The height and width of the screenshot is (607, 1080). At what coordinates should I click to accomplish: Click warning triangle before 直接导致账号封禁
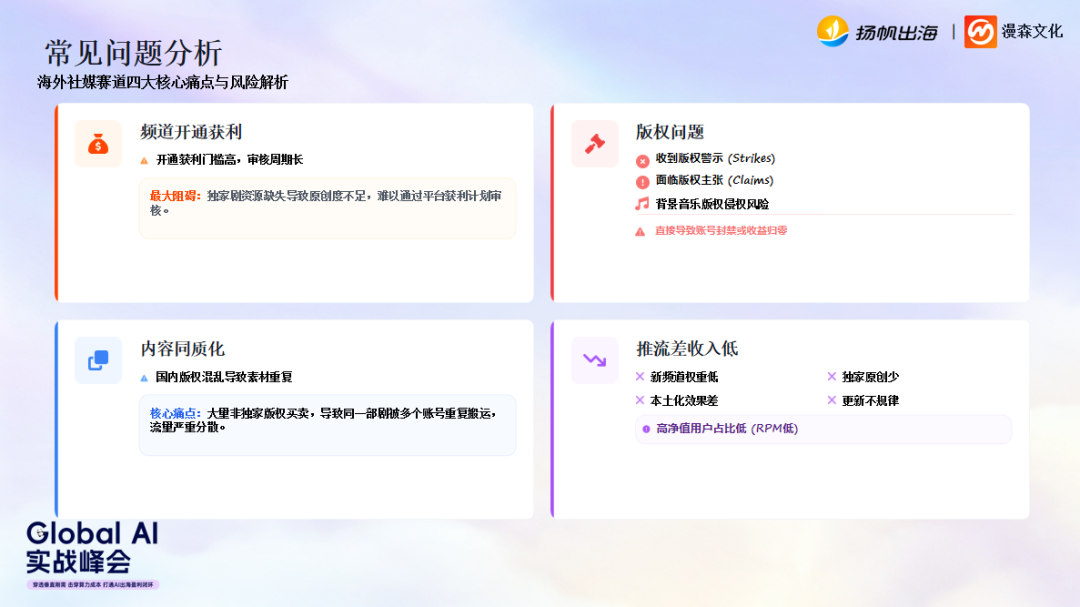point(640,232)
